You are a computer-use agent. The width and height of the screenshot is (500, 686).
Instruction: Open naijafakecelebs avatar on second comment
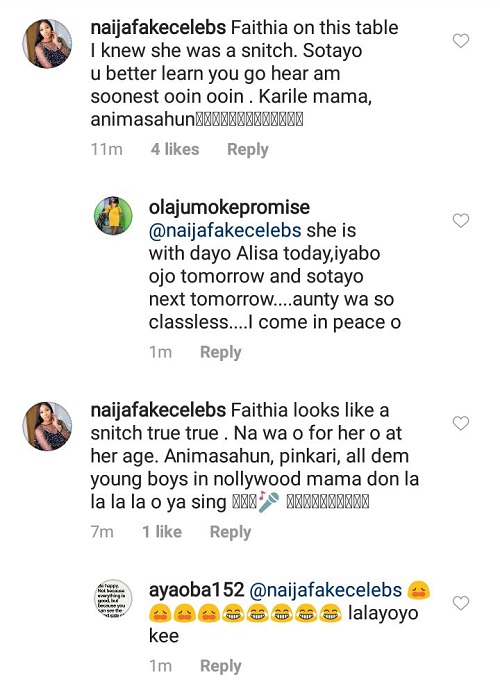47,426
